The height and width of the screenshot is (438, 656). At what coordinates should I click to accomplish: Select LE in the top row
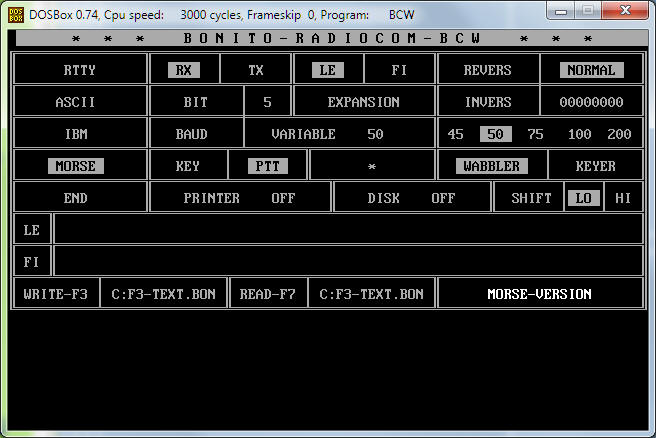click(328, 70)
